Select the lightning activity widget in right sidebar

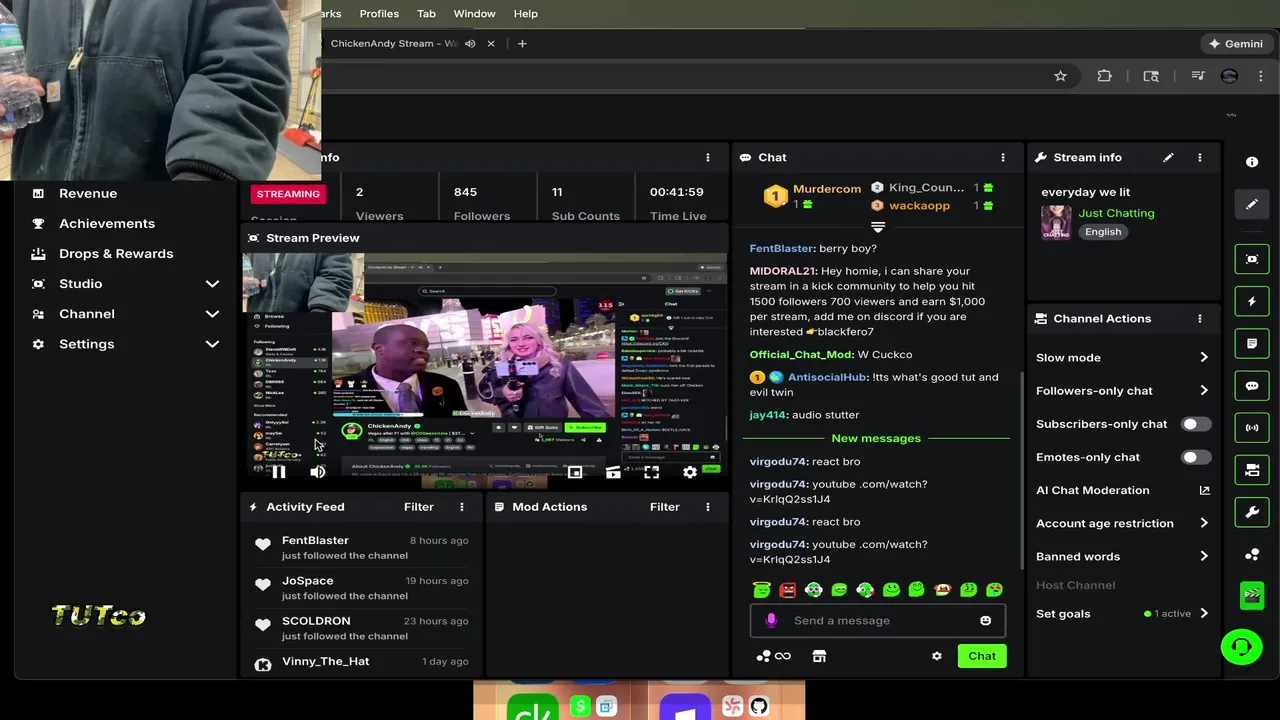pyautogui.click(x=1252, y=301)
